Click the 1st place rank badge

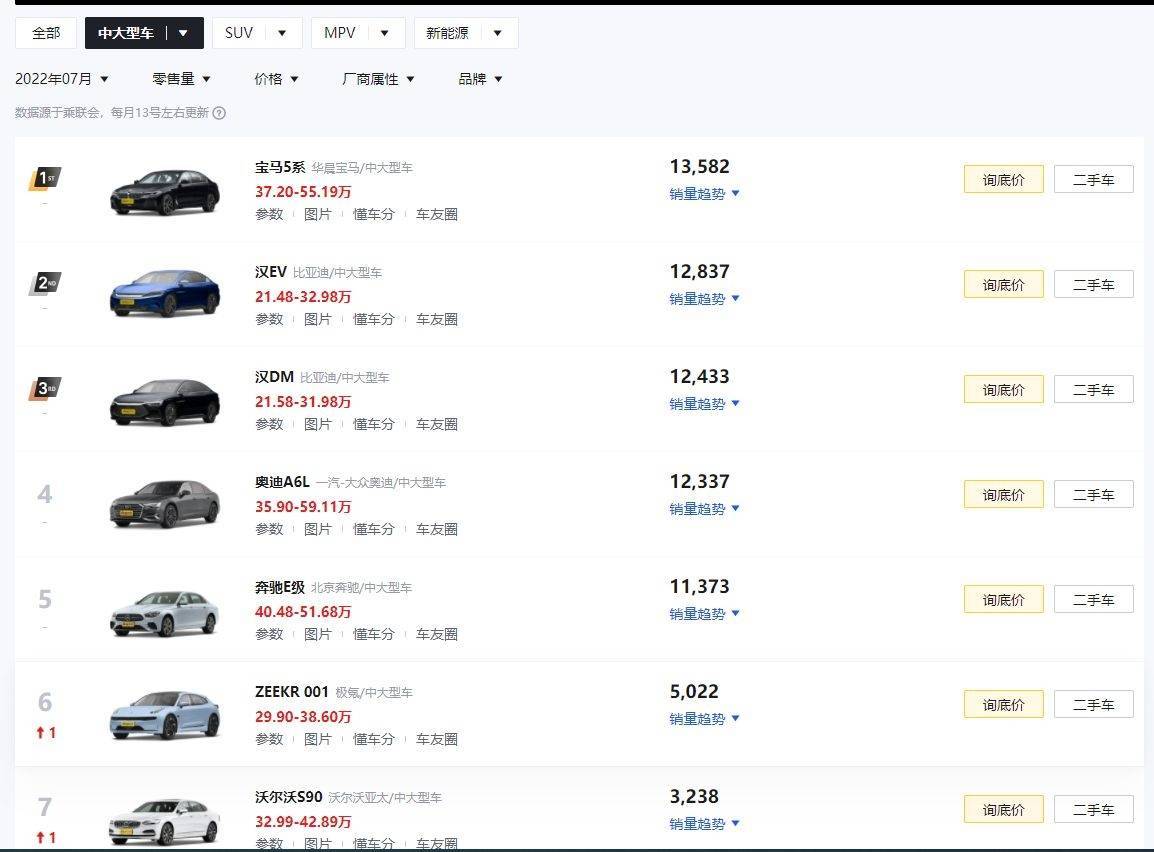pos(45,178)
